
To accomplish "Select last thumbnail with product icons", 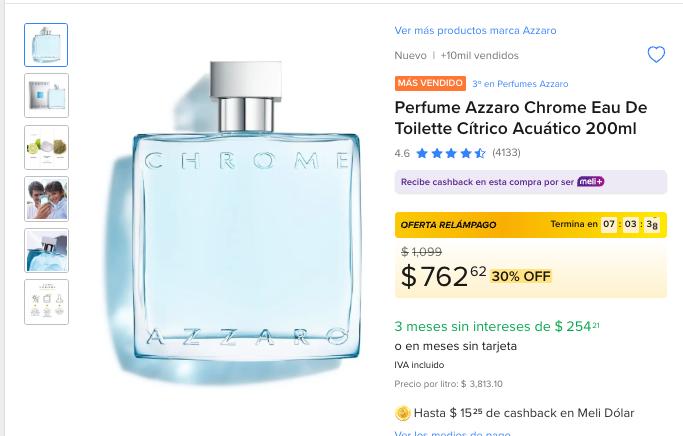I will click(46, 302).
